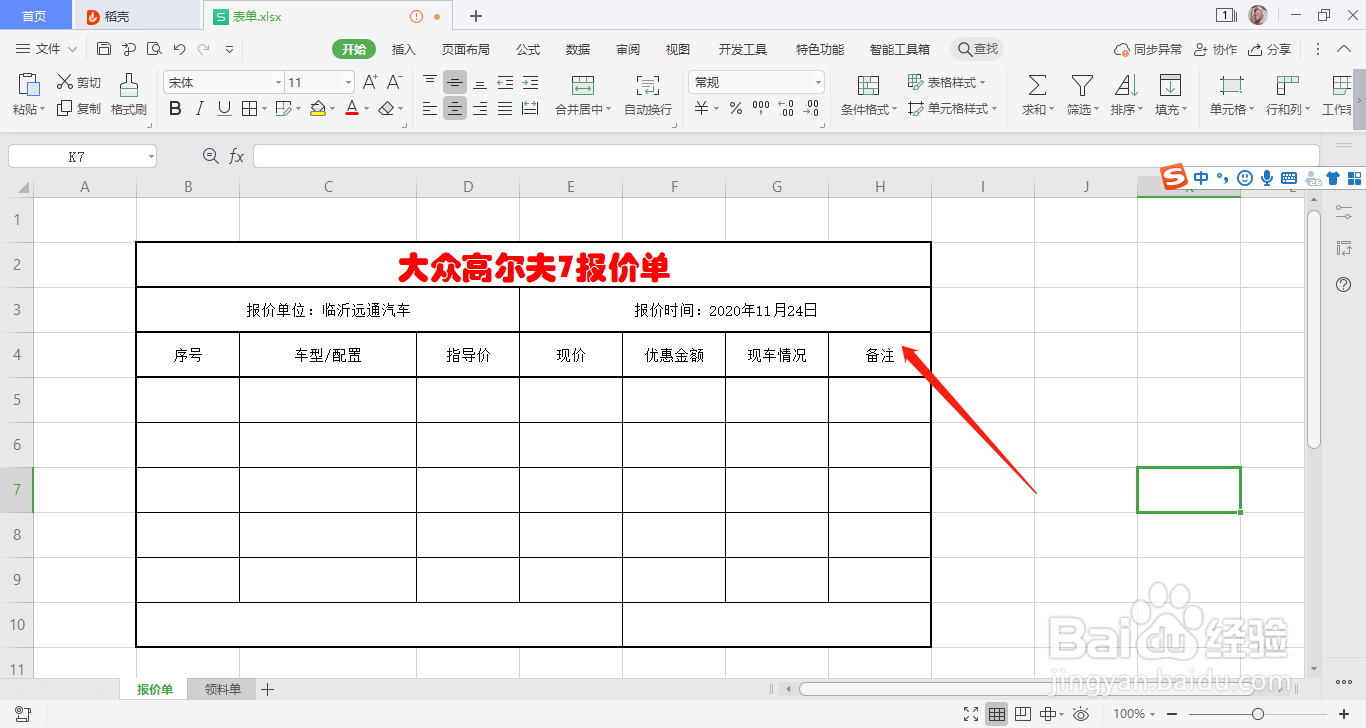This screenshot has height=728, width=1366.
Task: Open Table Style (表格样式) dropdown
Action: pyautogui.click(x=946, y=82)
